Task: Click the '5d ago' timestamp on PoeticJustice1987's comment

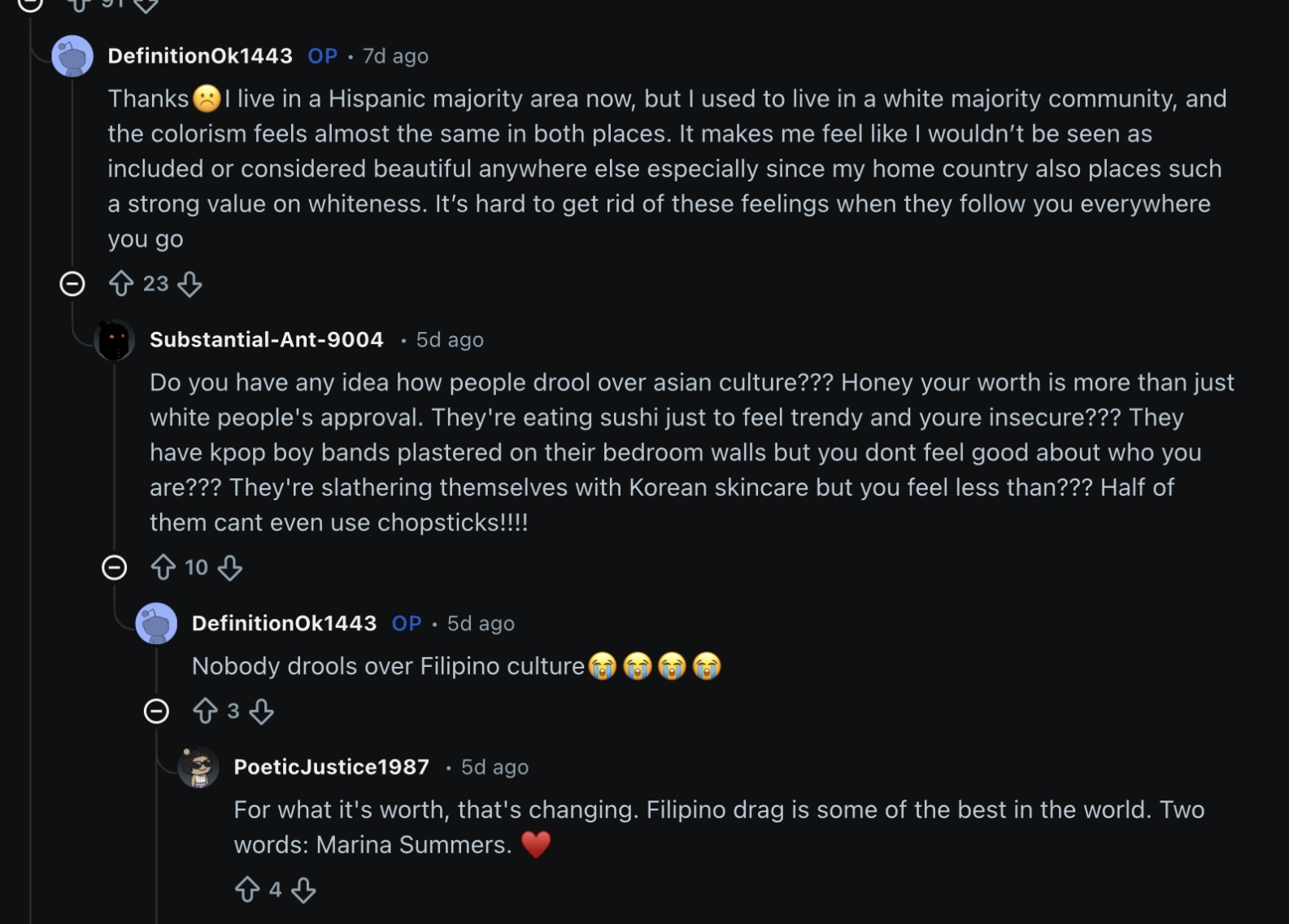Action: [x=494, y=767]
